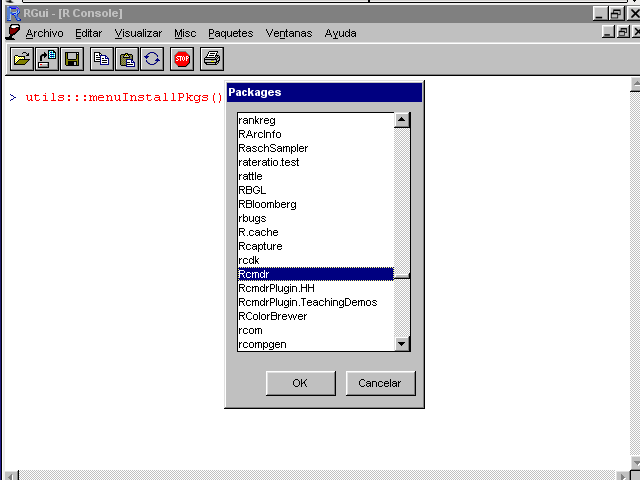Open the Ayuda menu
Viewport: 640px width, 480px height.
(340, 33)
